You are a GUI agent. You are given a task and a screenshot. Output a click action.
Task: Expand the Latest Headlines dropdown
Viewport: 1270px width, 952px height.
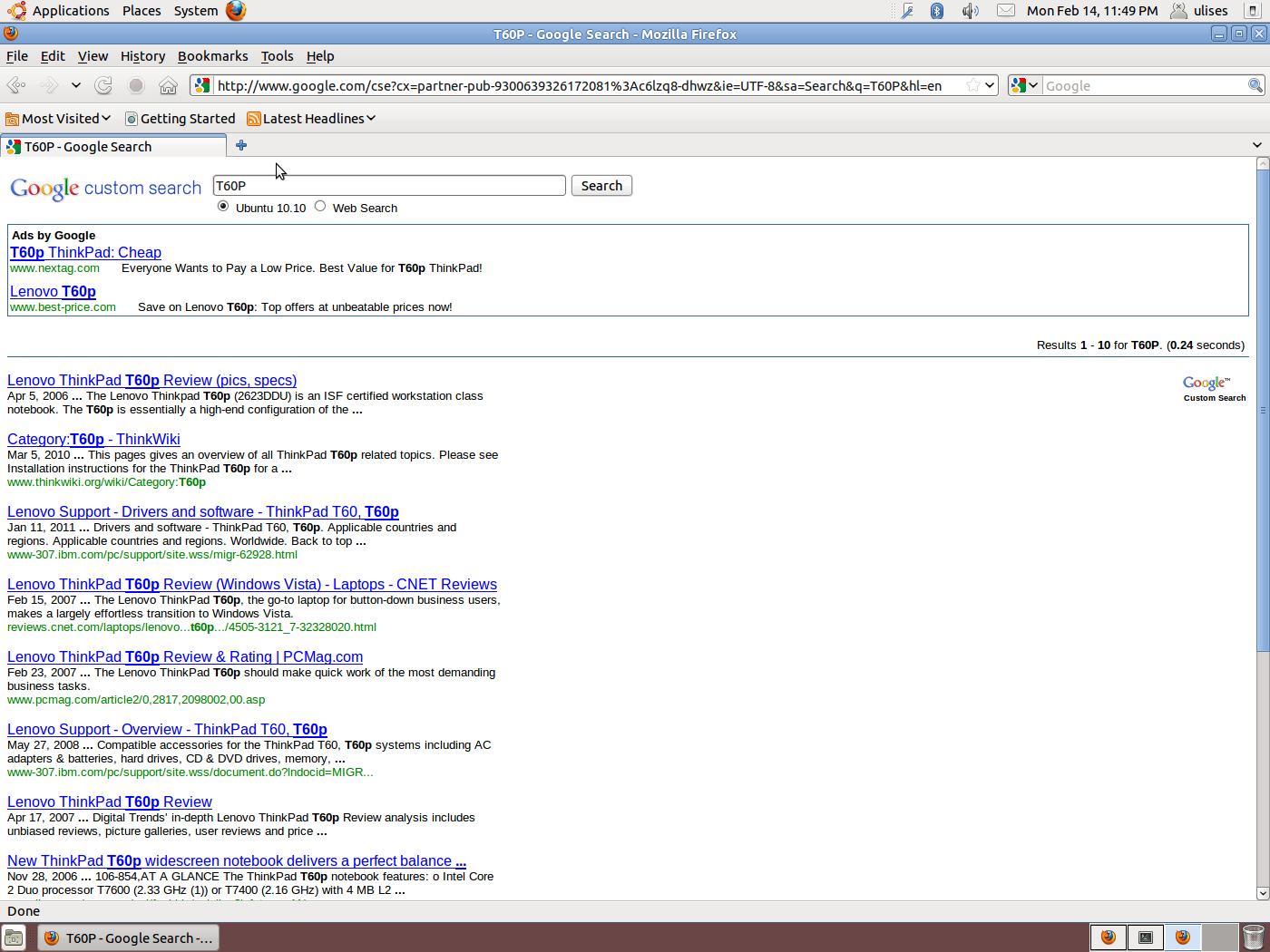(x=312, y=119)
